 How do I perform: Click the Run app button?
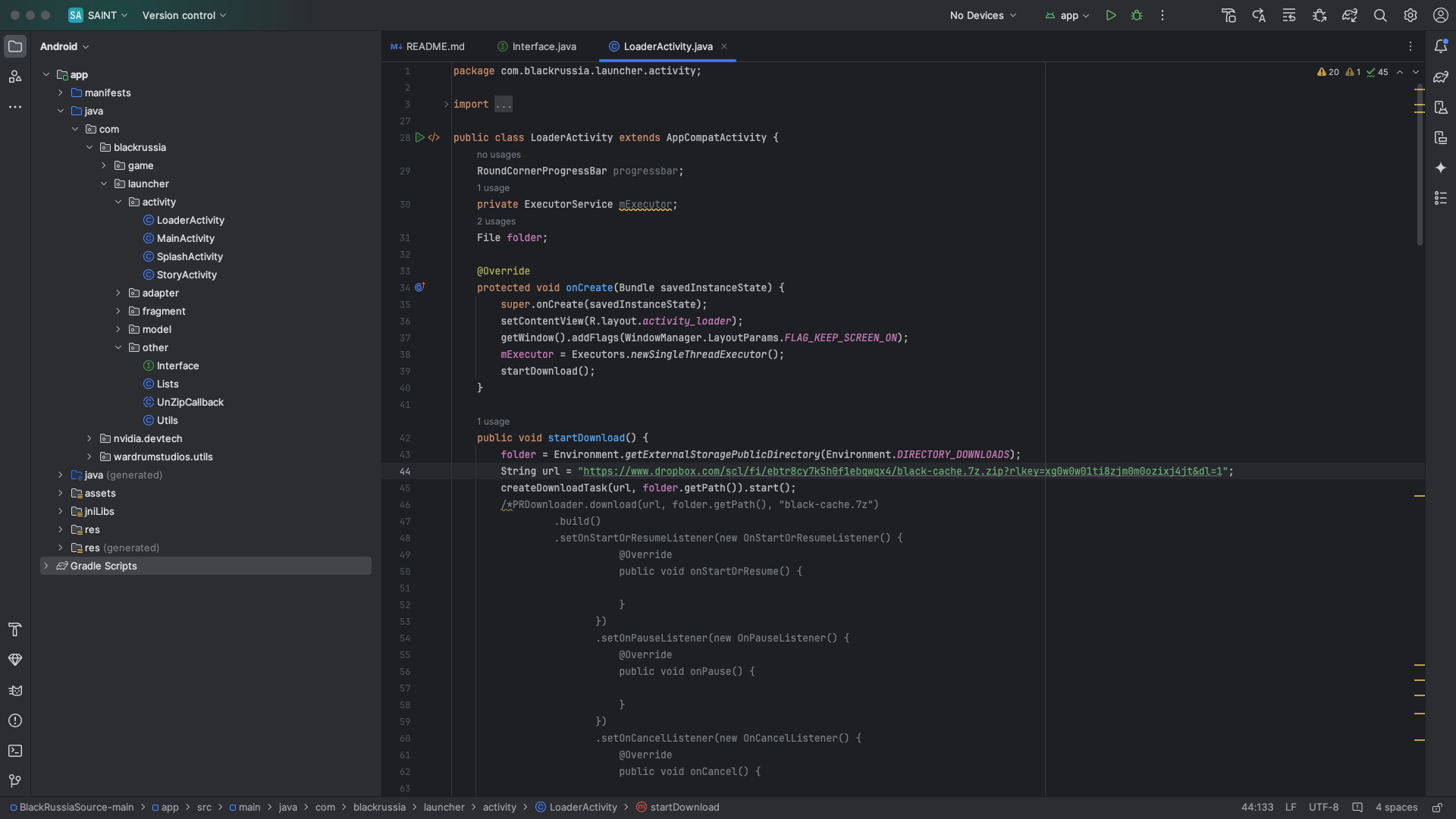click(1111, 15)
